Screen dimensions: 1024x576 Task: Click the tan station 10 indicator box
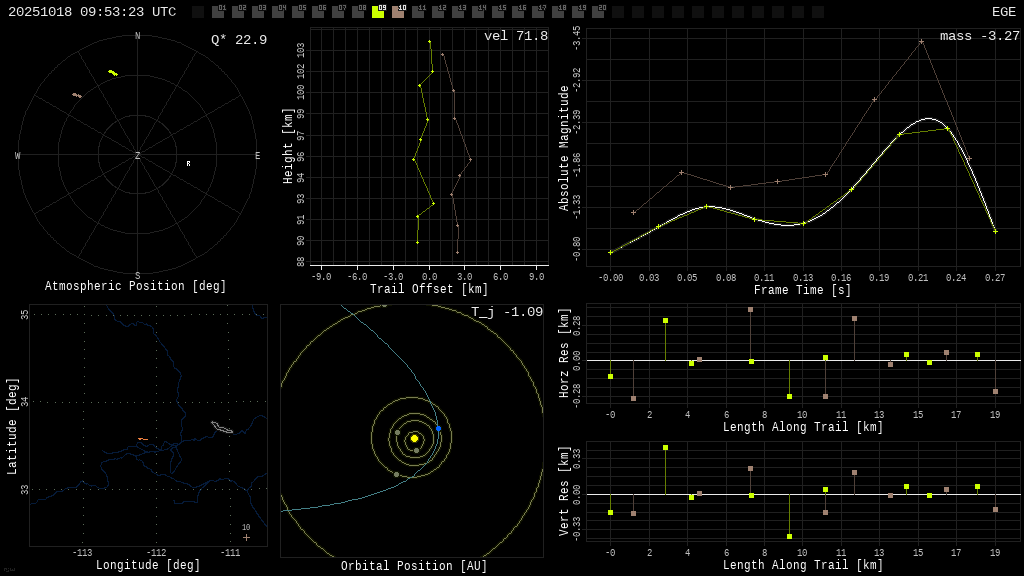[x=398, y=12]
